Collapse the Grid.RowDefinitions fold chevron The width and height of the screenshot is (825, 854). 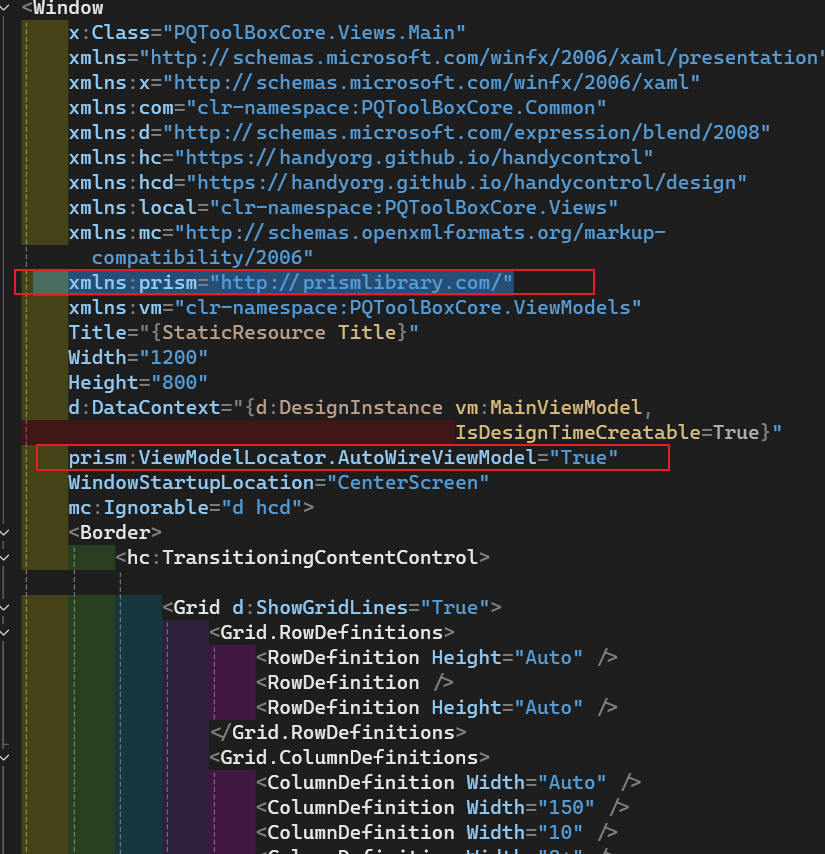pyautogui.click(x=4, y=633)
